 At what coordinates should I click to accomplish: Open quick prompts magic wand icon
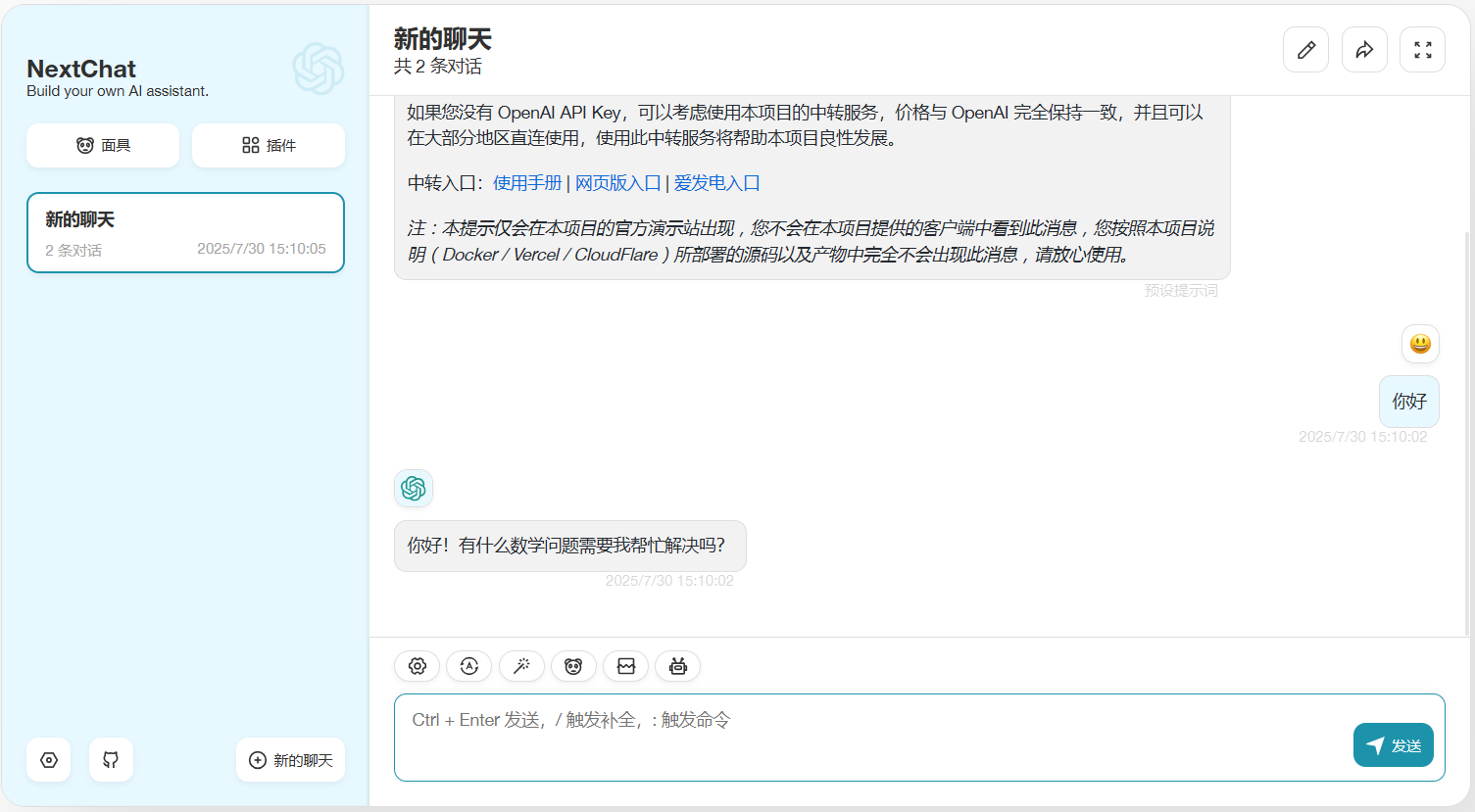click(521, 666)
